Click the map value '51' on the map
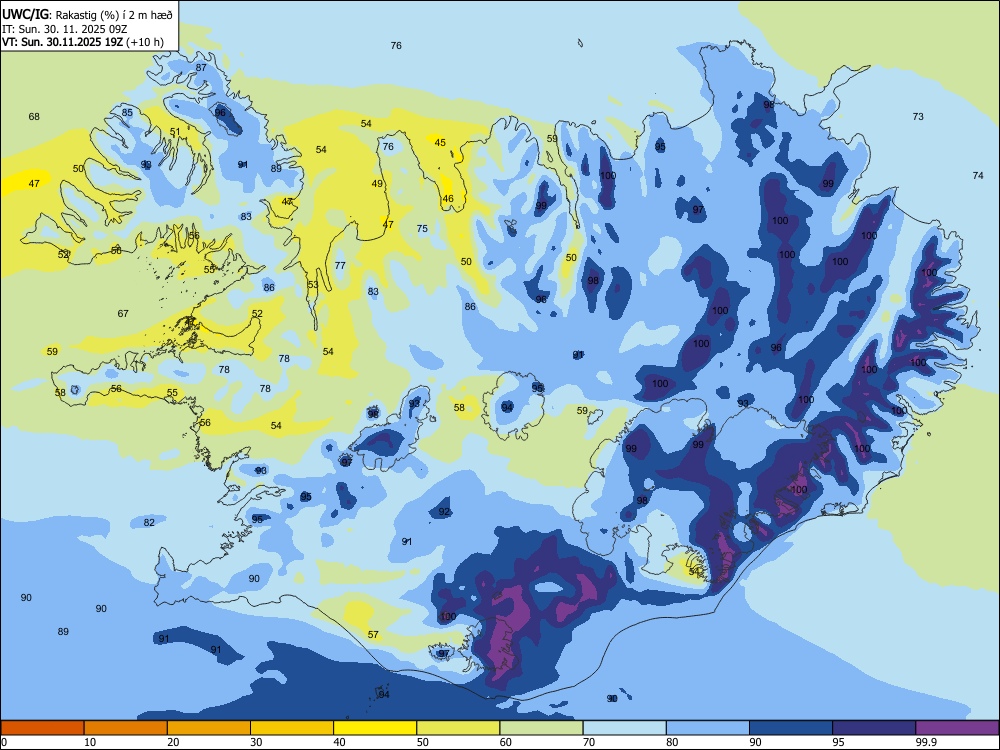The height and width of the screenshot is (750, 1000). pyautogui.click(x=175, y=132)
